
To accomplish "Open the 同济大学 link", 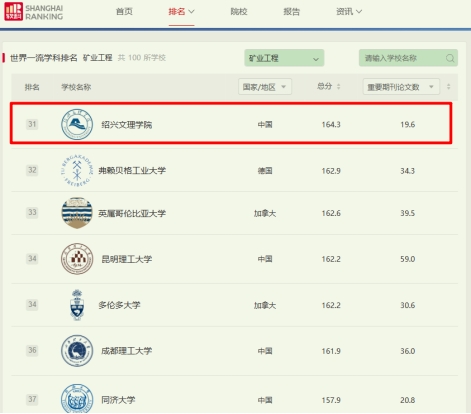I will [118, 400].
